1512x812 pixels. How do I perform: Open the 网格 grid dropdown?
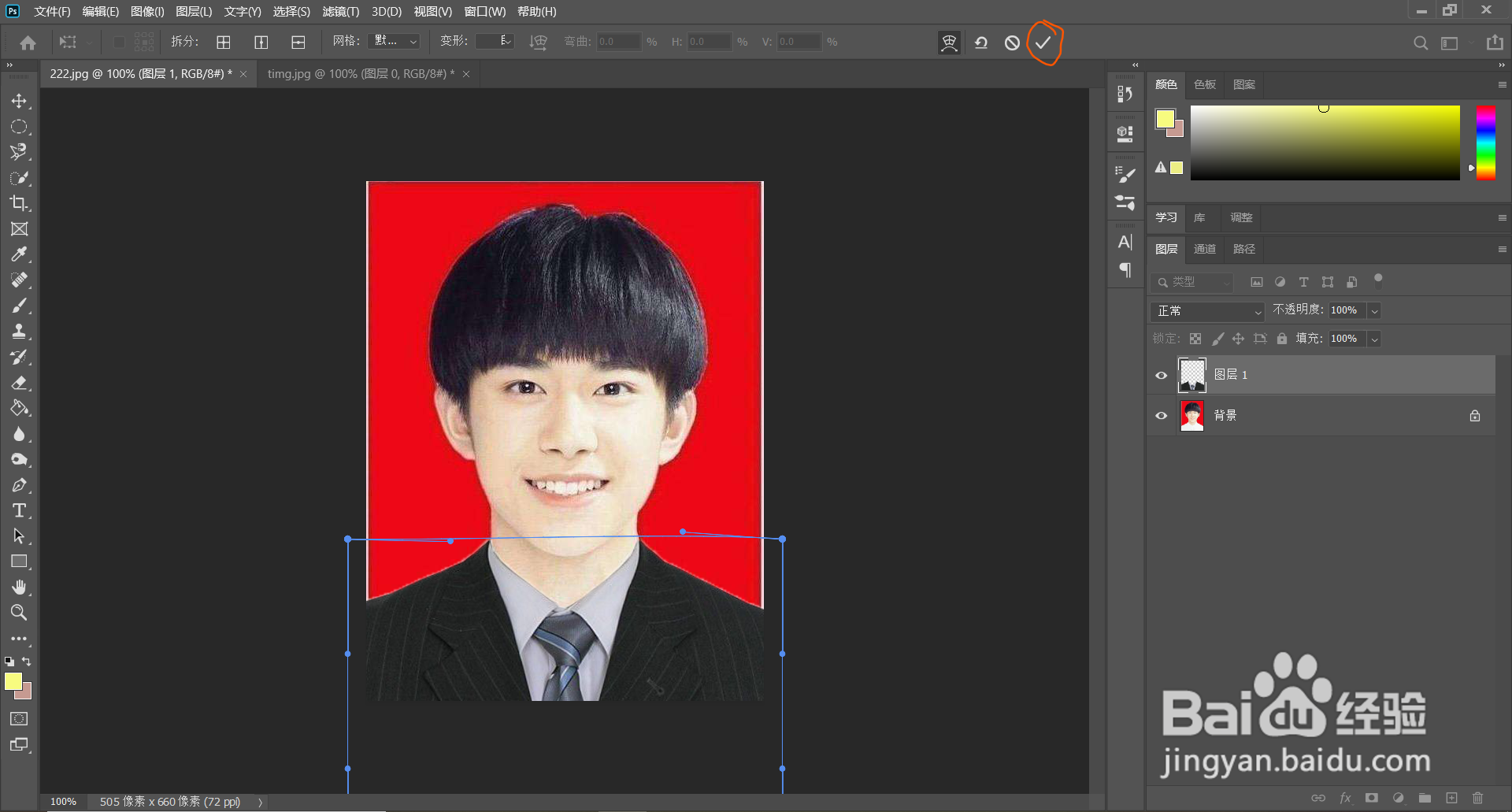pyautogui.click(x=395, y=42)
